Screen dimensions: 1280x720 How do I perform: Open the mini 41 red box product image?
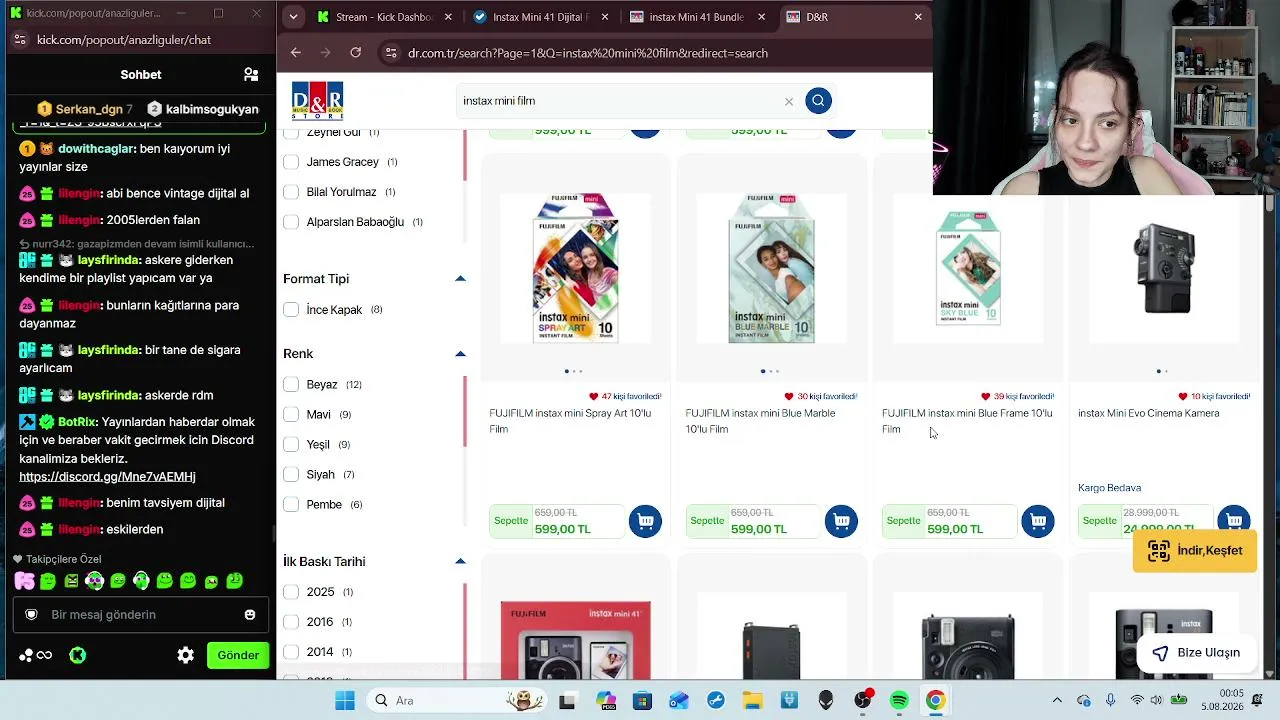tap(575, 640)
